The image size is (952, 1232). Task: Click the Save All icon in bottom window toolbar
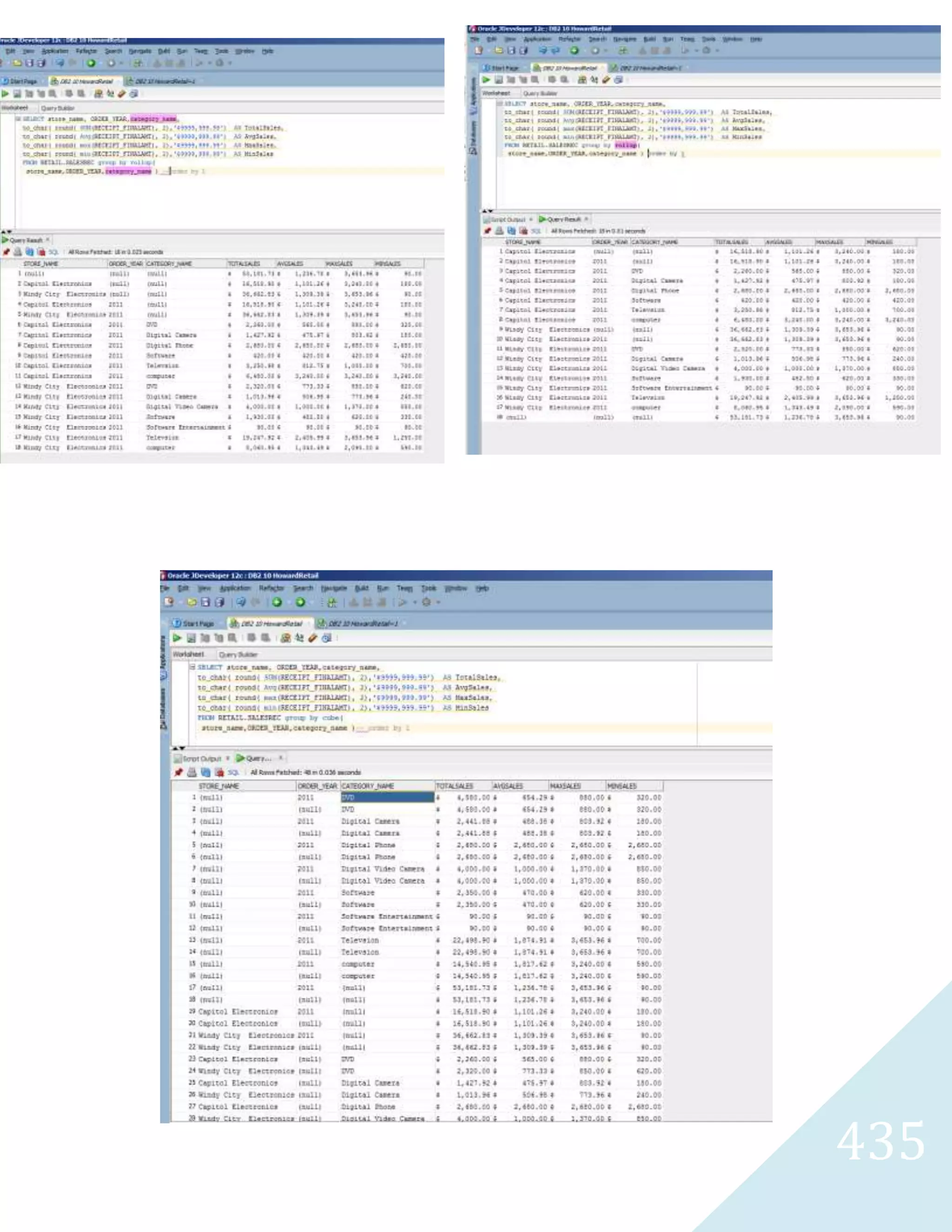[x=219, y=602]
